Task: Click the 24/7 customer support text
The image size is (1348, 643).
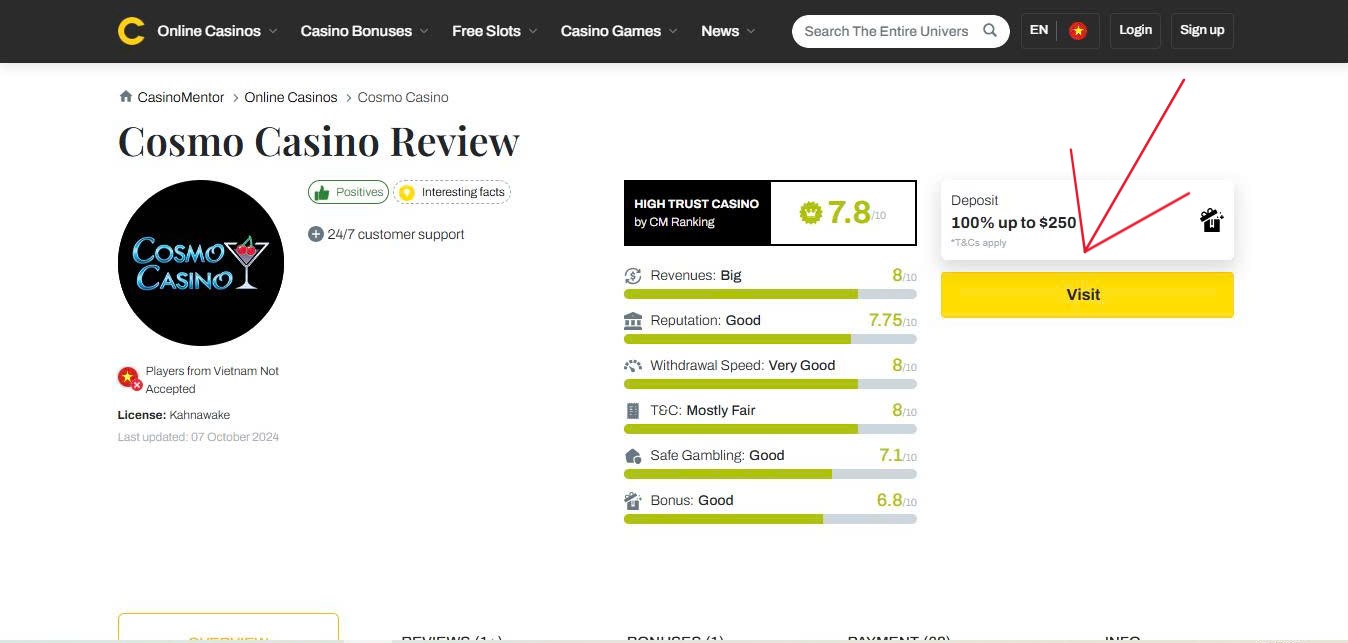Action: [x=396, y=234]
